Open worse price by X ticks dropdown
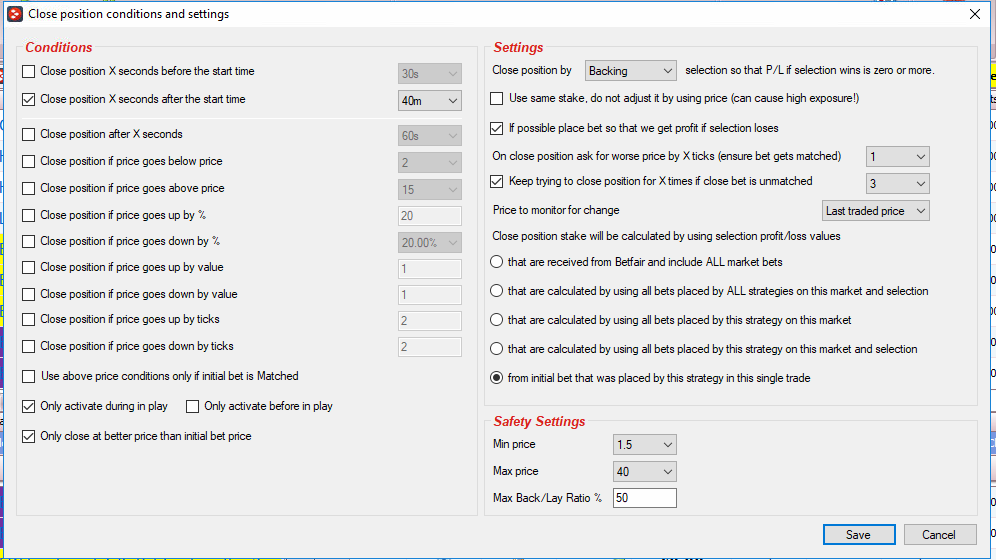This screenshot has height=560, width=996. tap(898, 156)
